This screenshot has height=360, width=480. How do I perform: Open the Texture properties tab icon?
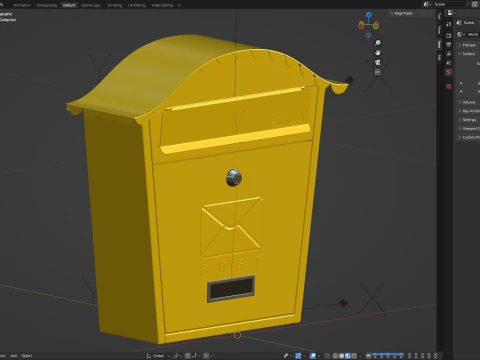(449, 86)
